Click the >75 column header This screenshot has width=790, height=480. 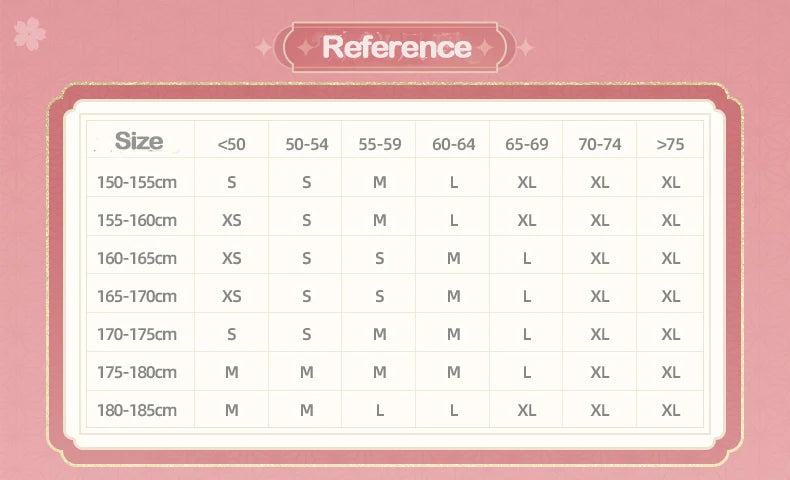pos(670,145)
